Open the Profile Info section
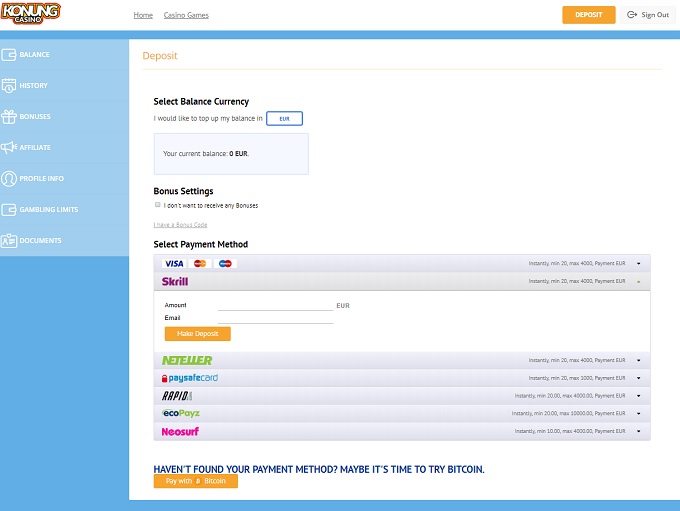The image size is (680, 511). coord(41,179)
